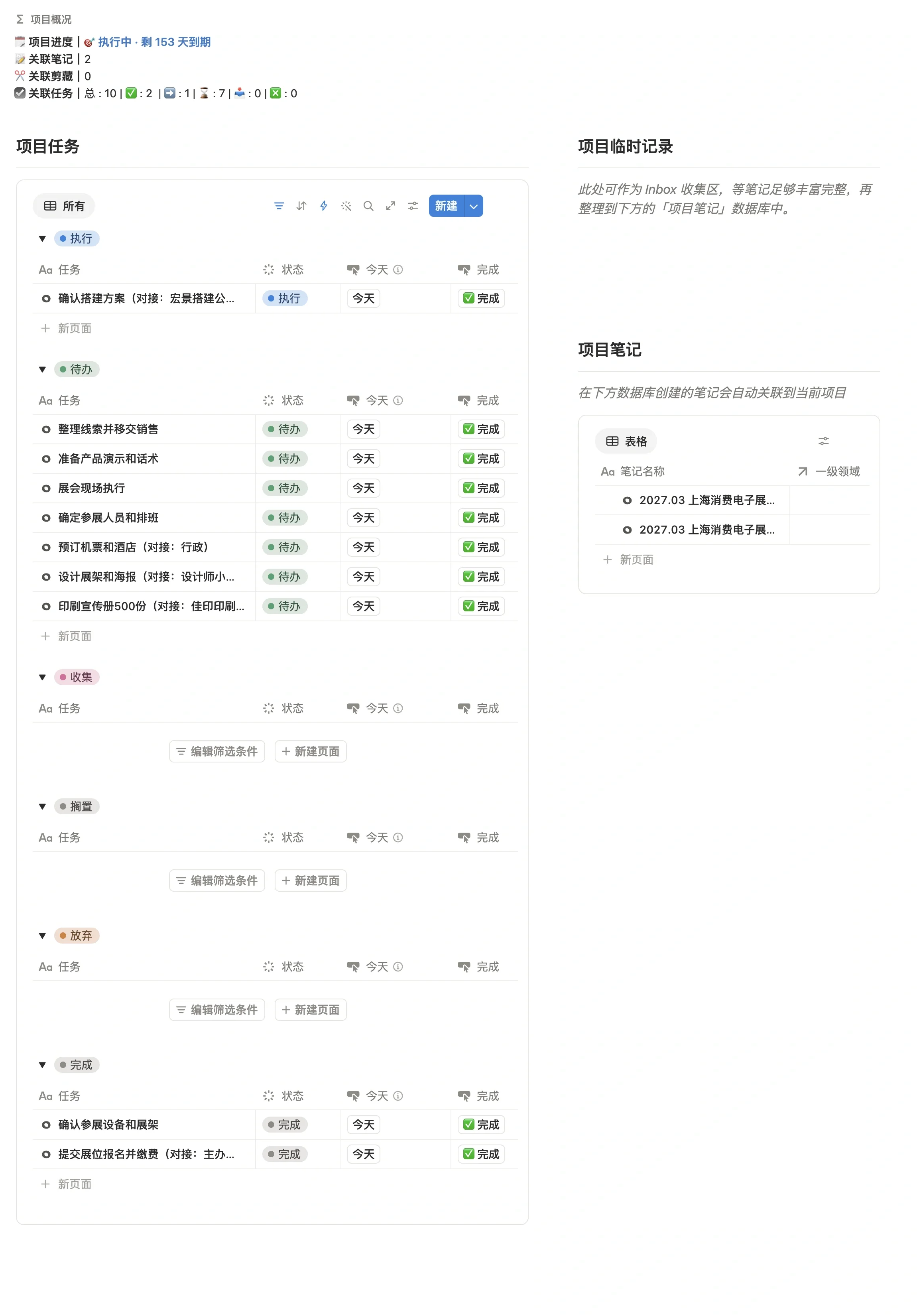
Task: Mark 设计展架和海报 task as 完成
Action: click(482, 577)
